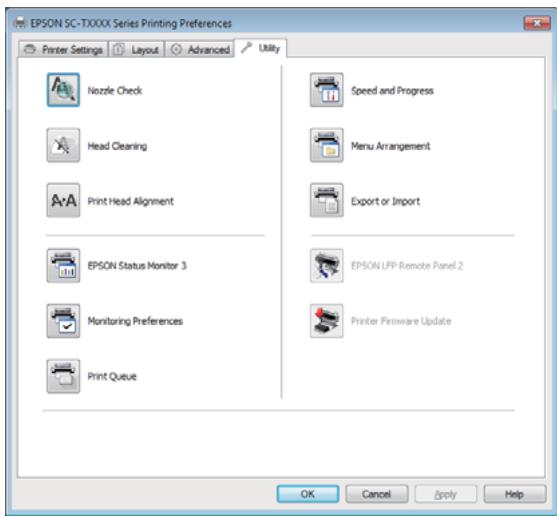Click the "Monitoring Preferences" label

tap(135, 321)
